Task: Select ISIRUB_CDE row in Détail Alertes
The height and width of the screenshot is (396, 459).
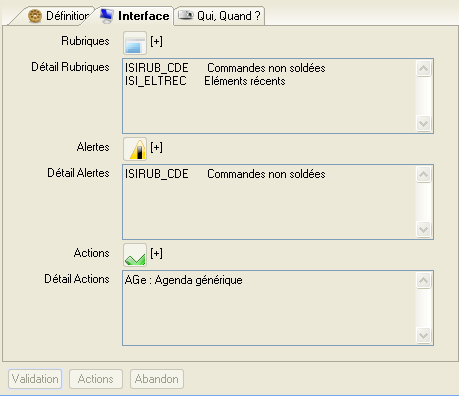Action: click(225, 174)
